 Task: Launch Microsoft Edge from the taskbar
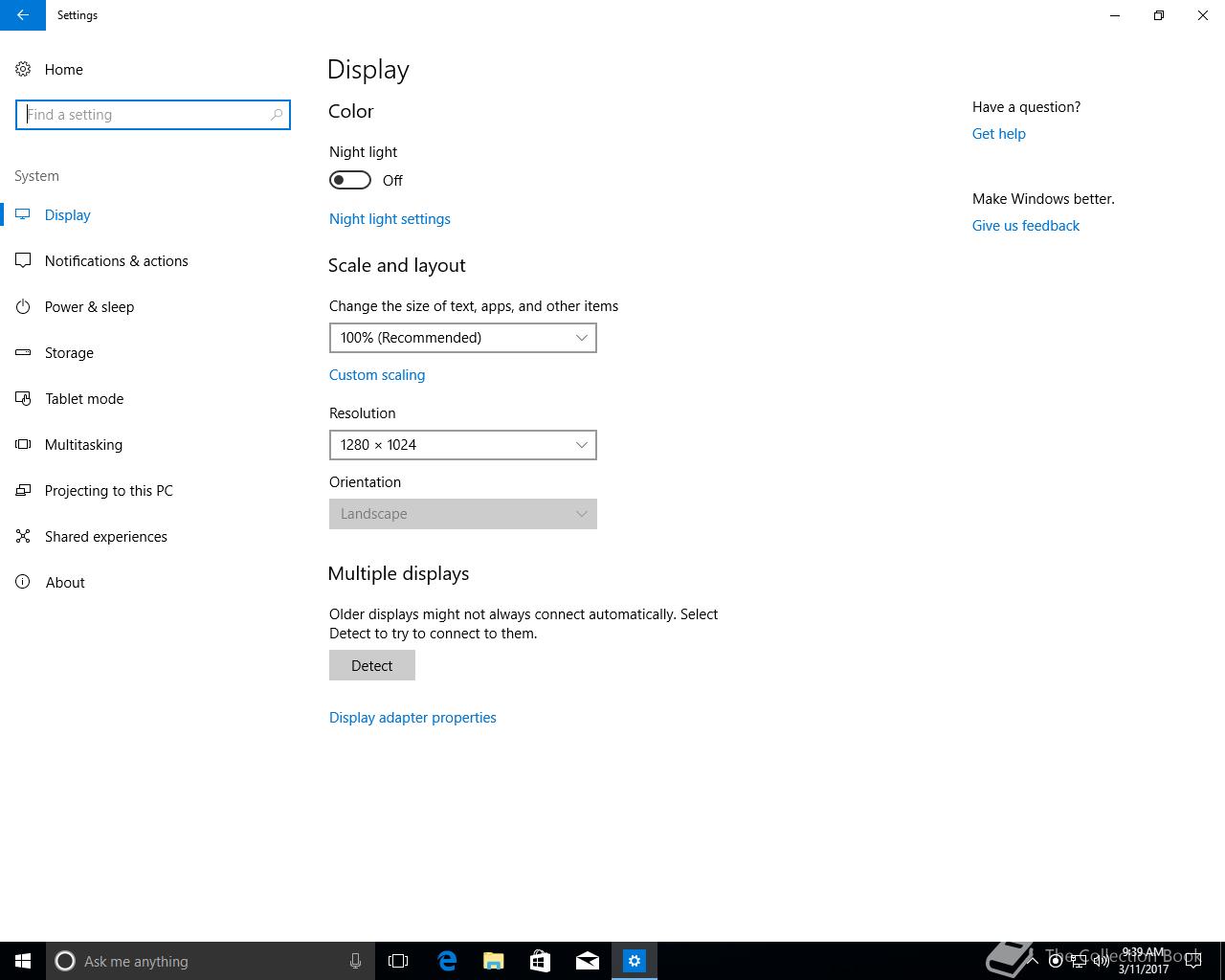pos(447,961)
